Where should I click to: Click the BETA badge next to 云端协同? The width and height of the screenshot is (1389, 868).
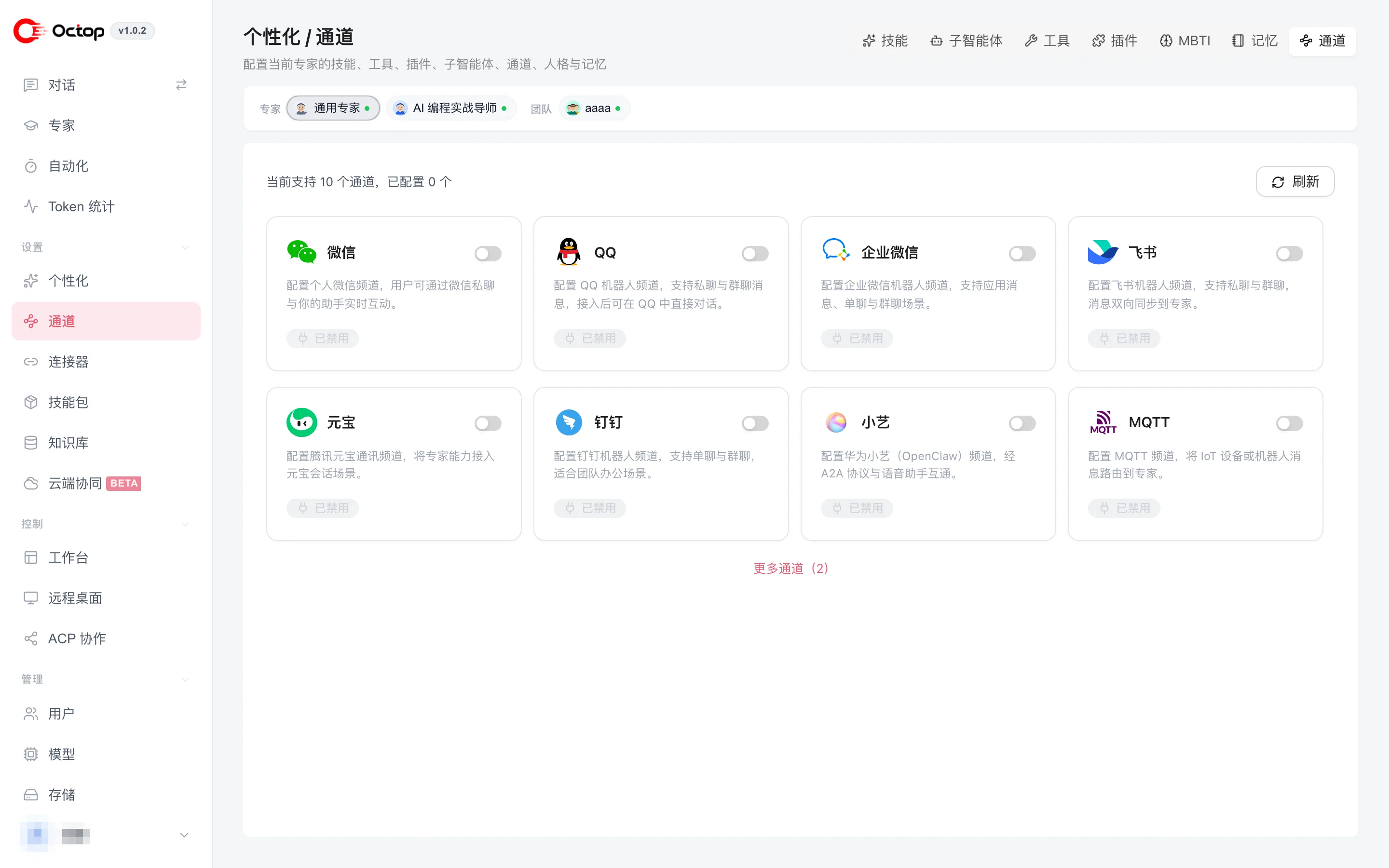[123, 483]
